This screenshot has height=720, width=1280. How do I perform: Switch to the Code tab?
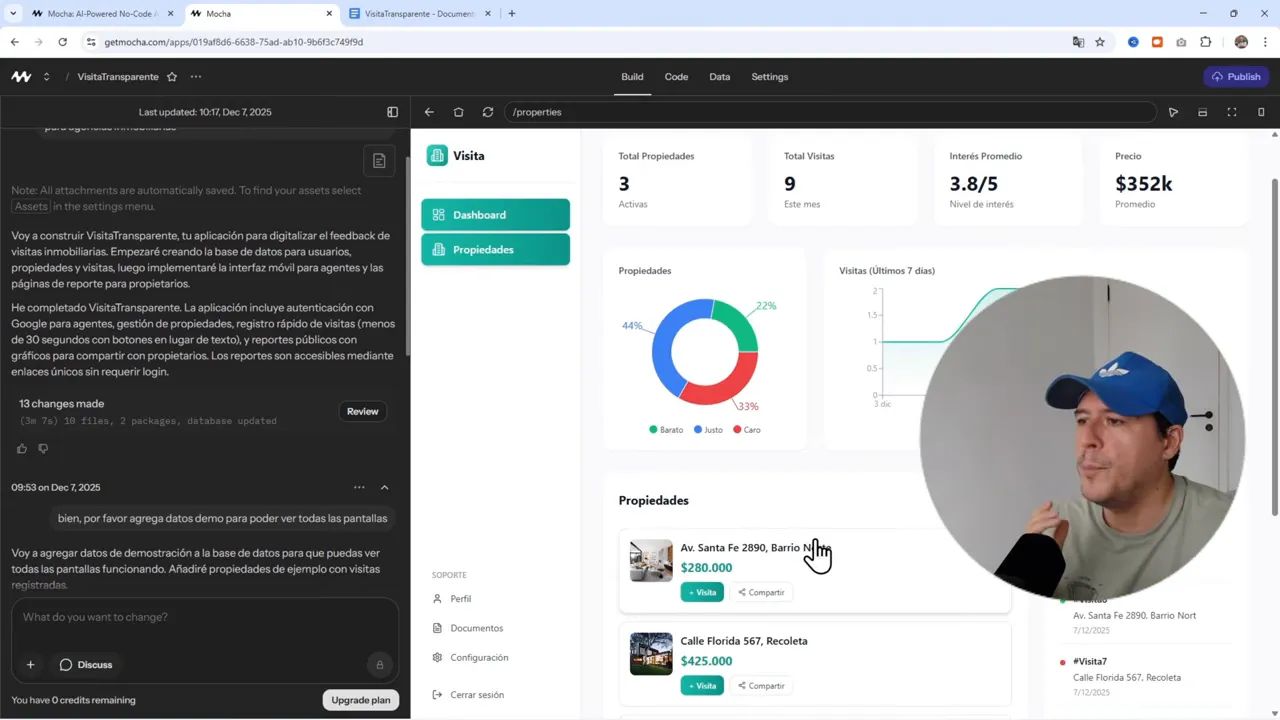coord(676,76)
